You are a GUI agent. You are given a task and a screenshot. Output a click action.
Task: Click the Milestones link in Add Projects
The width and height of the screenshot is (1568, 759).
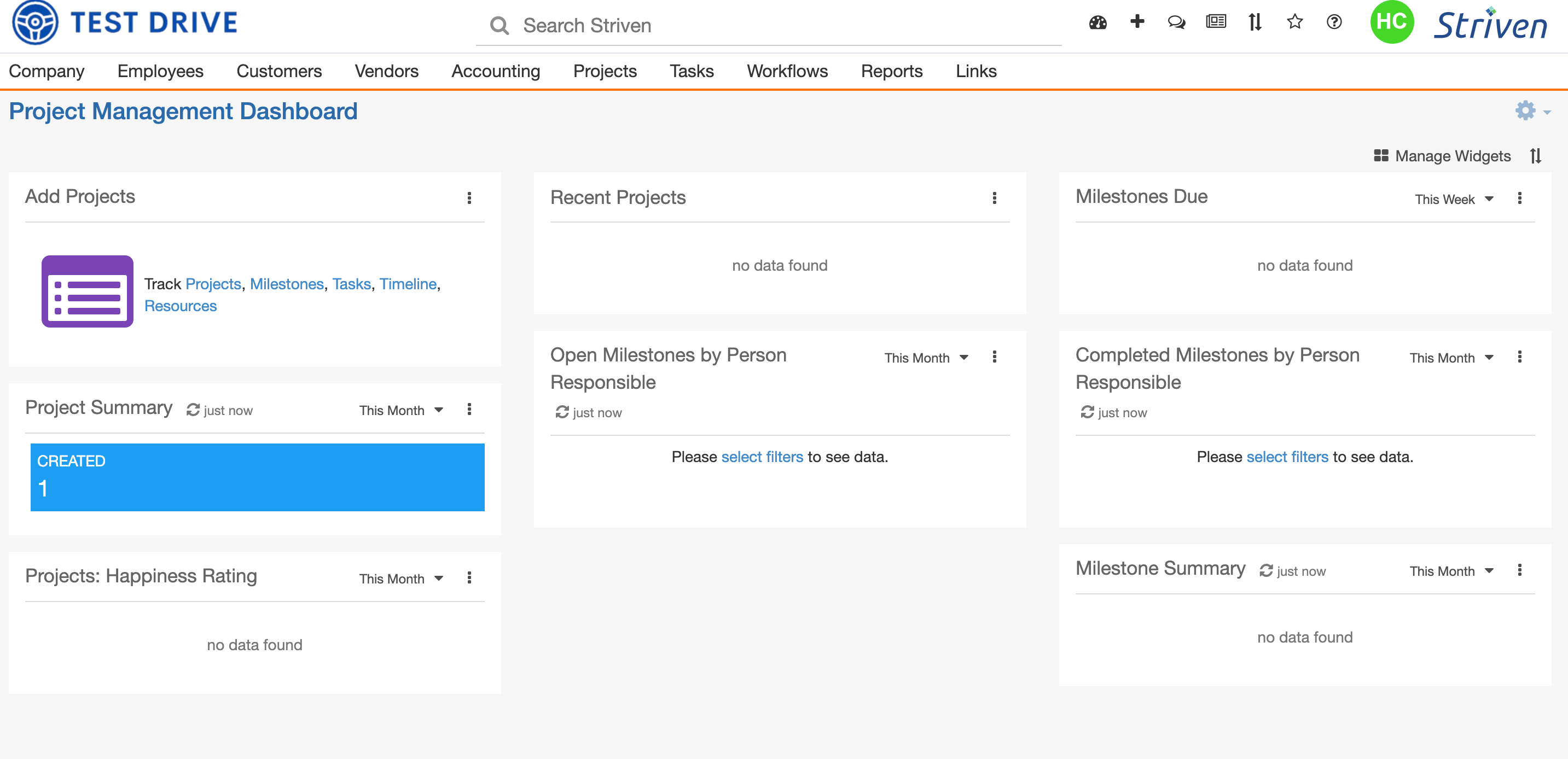point(286,283)
